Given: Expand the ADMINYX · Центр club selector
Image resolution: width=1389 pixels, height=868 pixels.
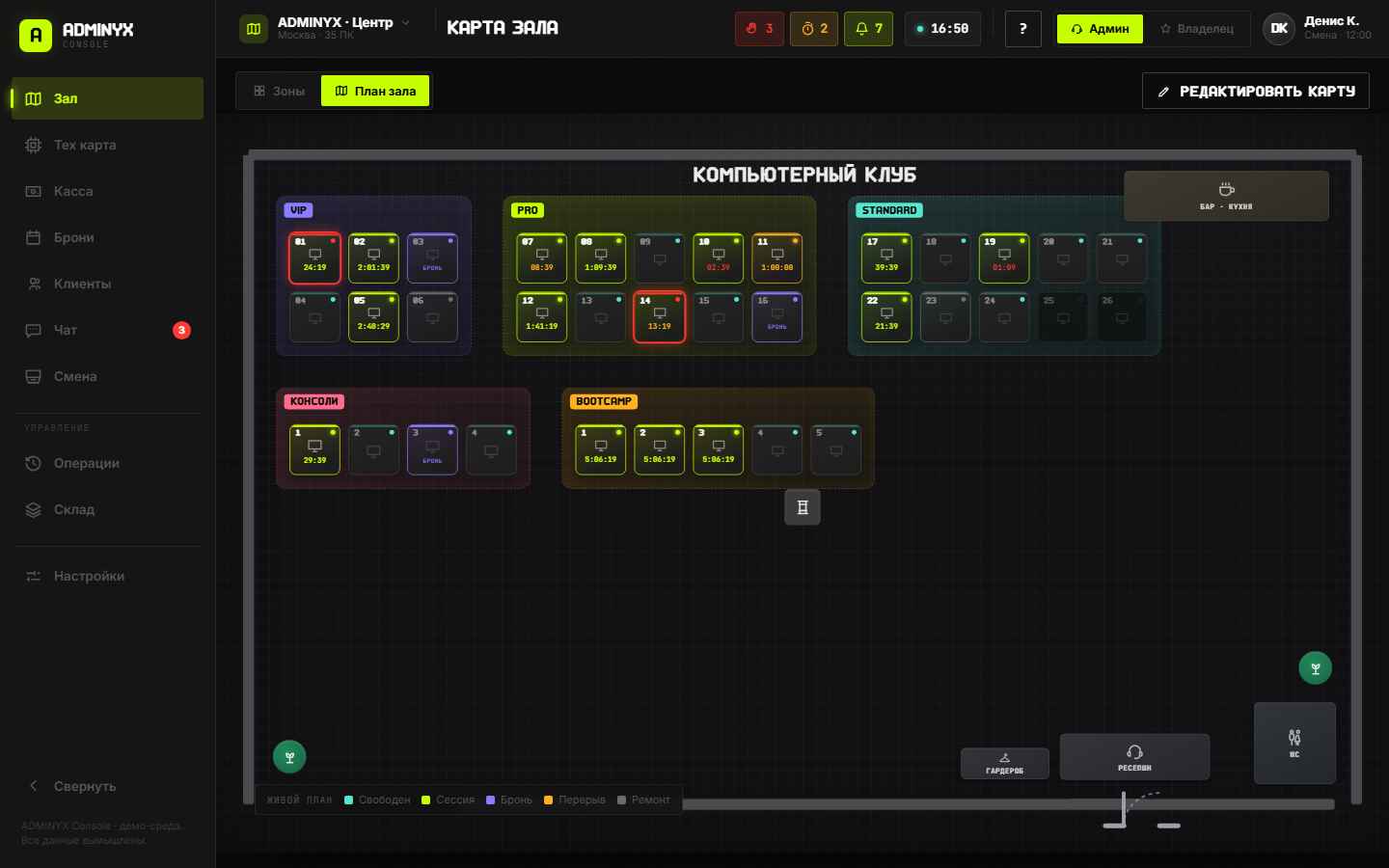Looking at the screenshot, I should click(327, 28).
